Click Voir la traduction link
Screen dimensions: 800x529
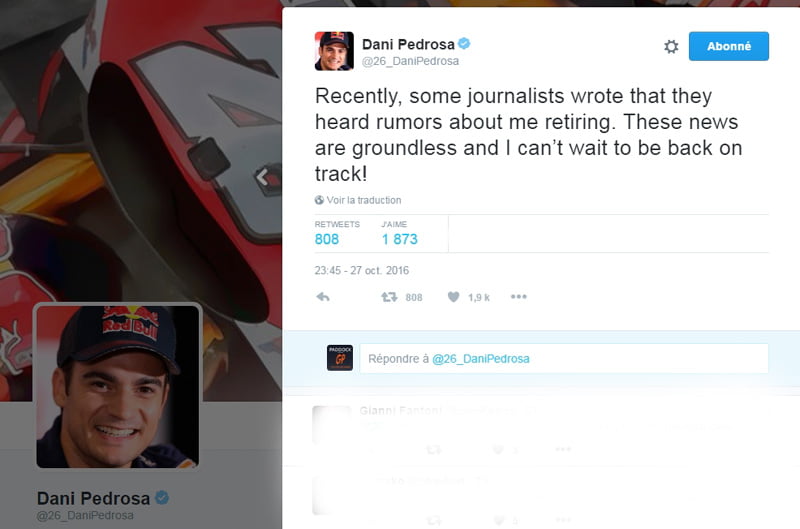coord(364,200)
